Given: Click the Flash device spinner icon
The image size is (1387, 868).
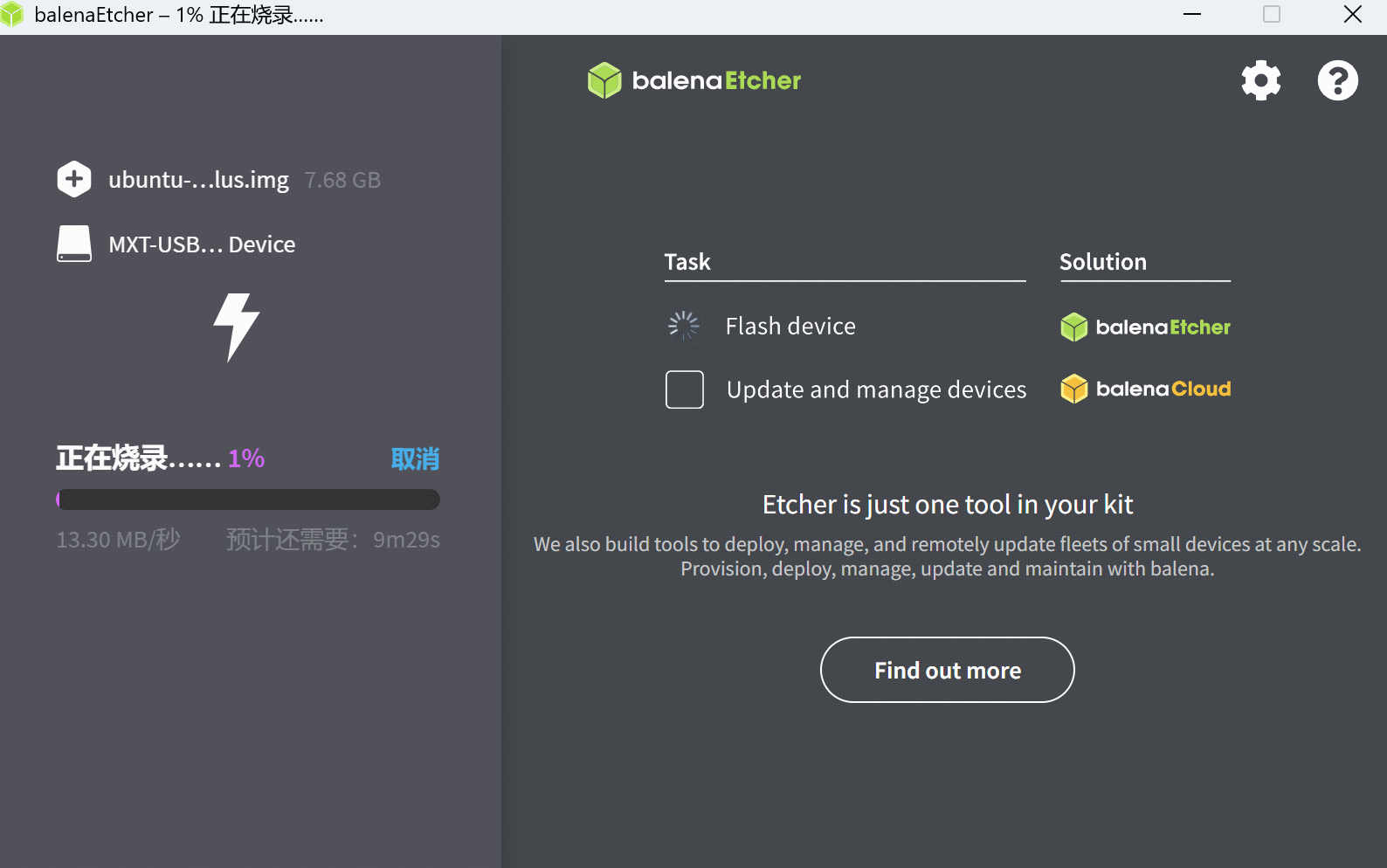Looking at the screenshot, I should pyautogui.click(x=683, y=326).
